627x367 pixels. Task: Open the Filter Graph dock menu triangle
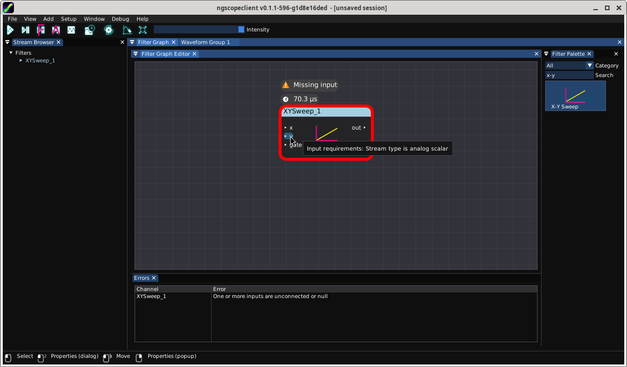(x=132, y=42)
